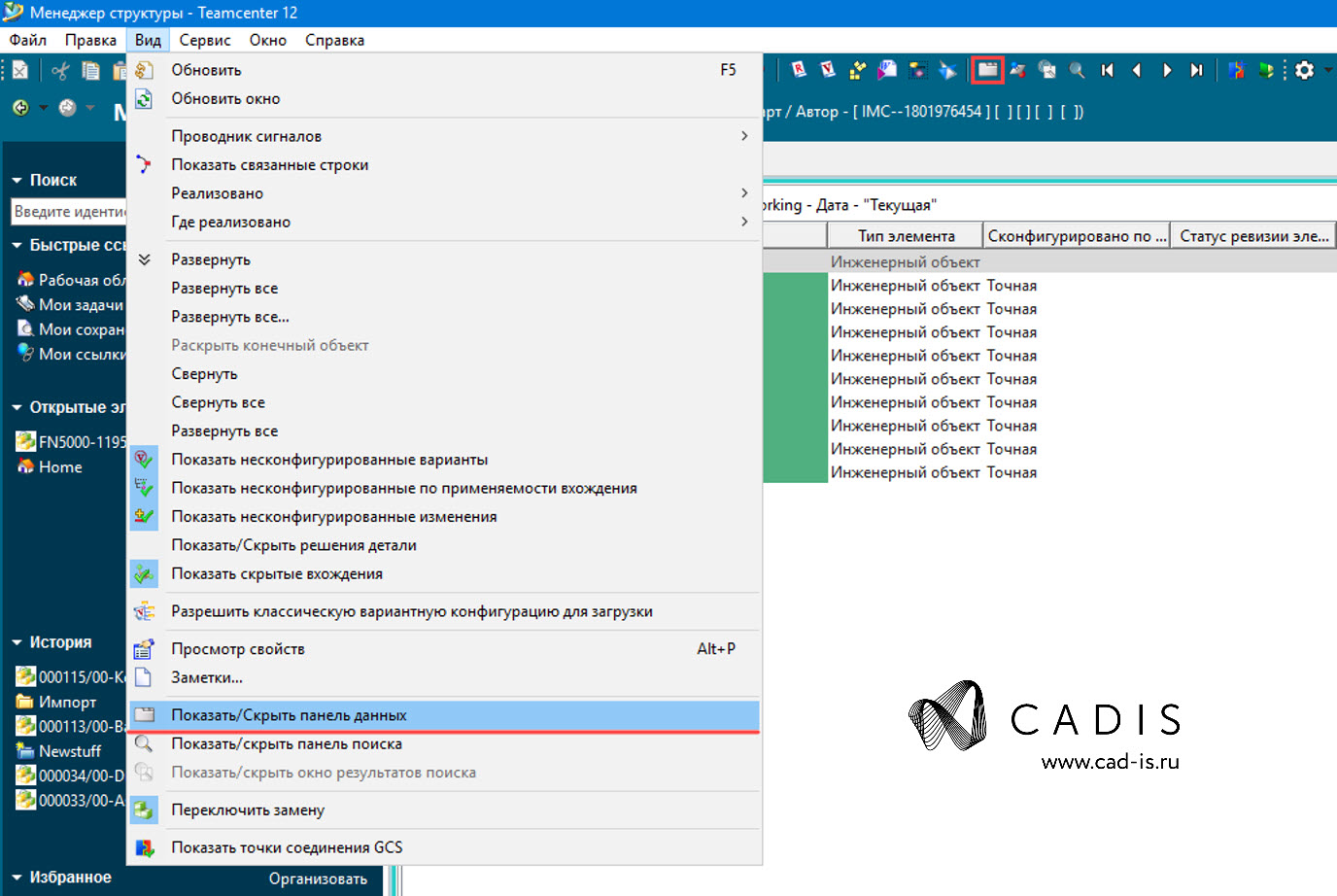The height and width of the screenshot is (896, 1337).
Task: Click the close document X icon
Action: point(20,70)
